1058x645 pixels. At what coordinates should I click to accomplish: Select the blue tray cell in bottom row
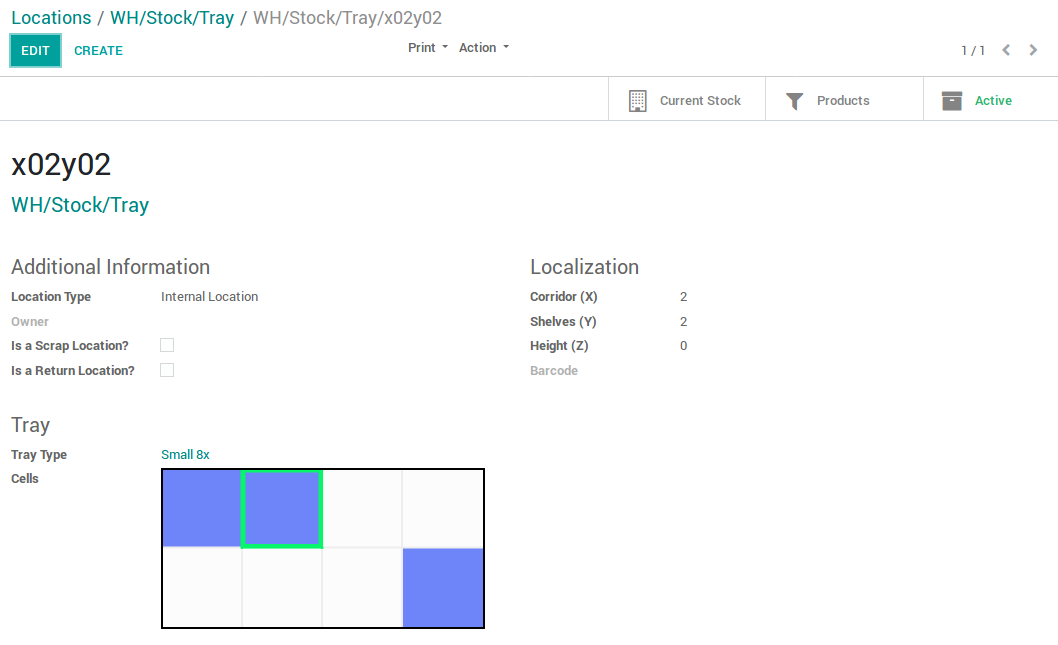[x=443, y=588]
